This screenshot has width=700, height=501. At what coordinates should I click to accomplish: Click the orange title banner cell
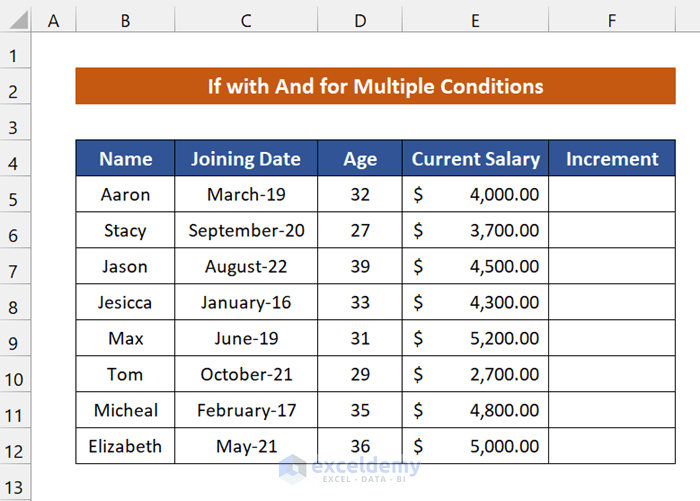[375, 86]
